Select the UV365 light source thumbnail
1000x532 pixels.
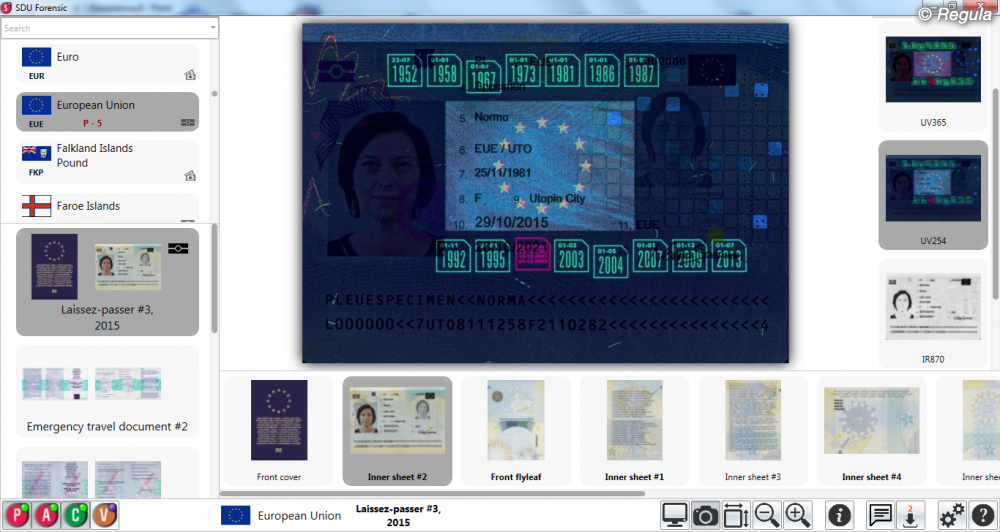932,78
